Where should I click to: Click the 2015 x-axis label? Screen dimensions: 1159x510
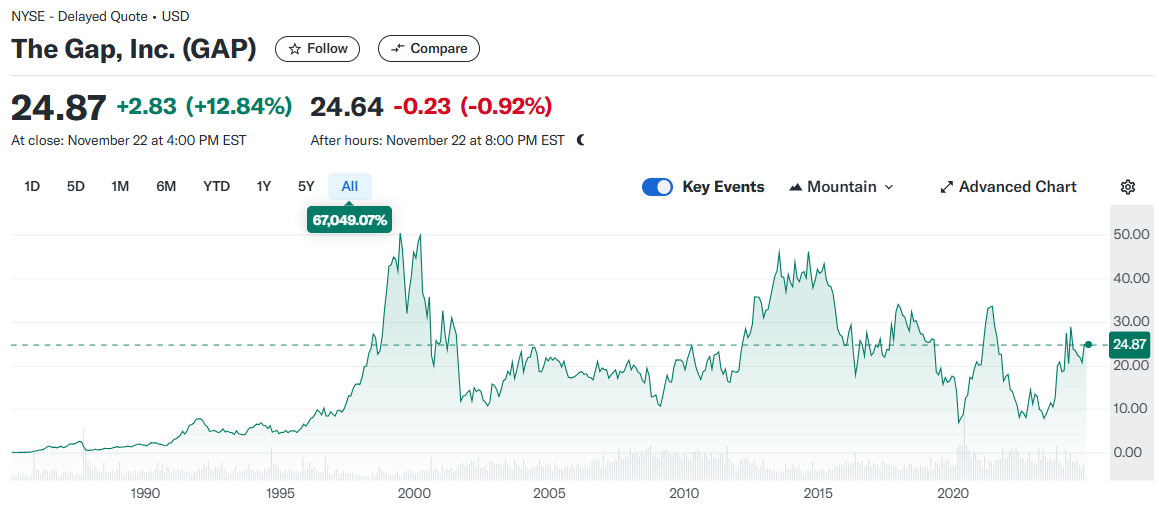point(818,493)
